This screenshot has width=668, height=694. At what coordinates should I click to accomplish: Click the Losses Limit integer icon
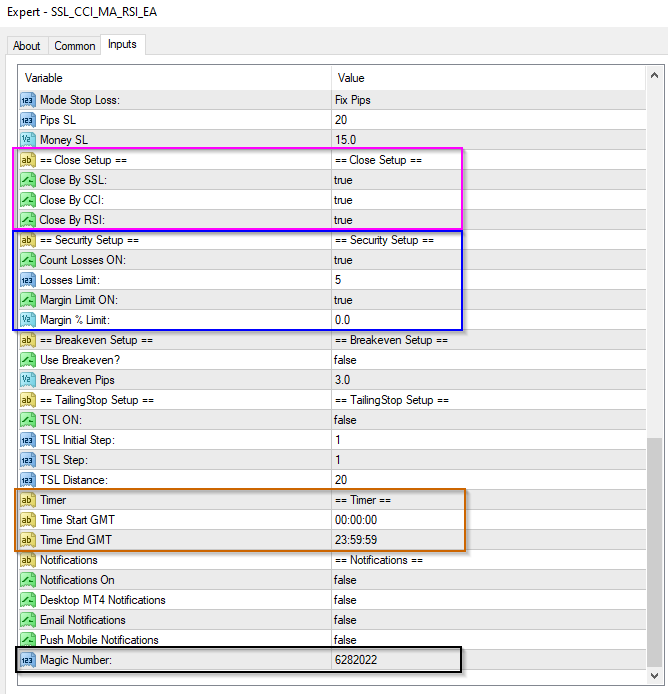coord(27,280)
